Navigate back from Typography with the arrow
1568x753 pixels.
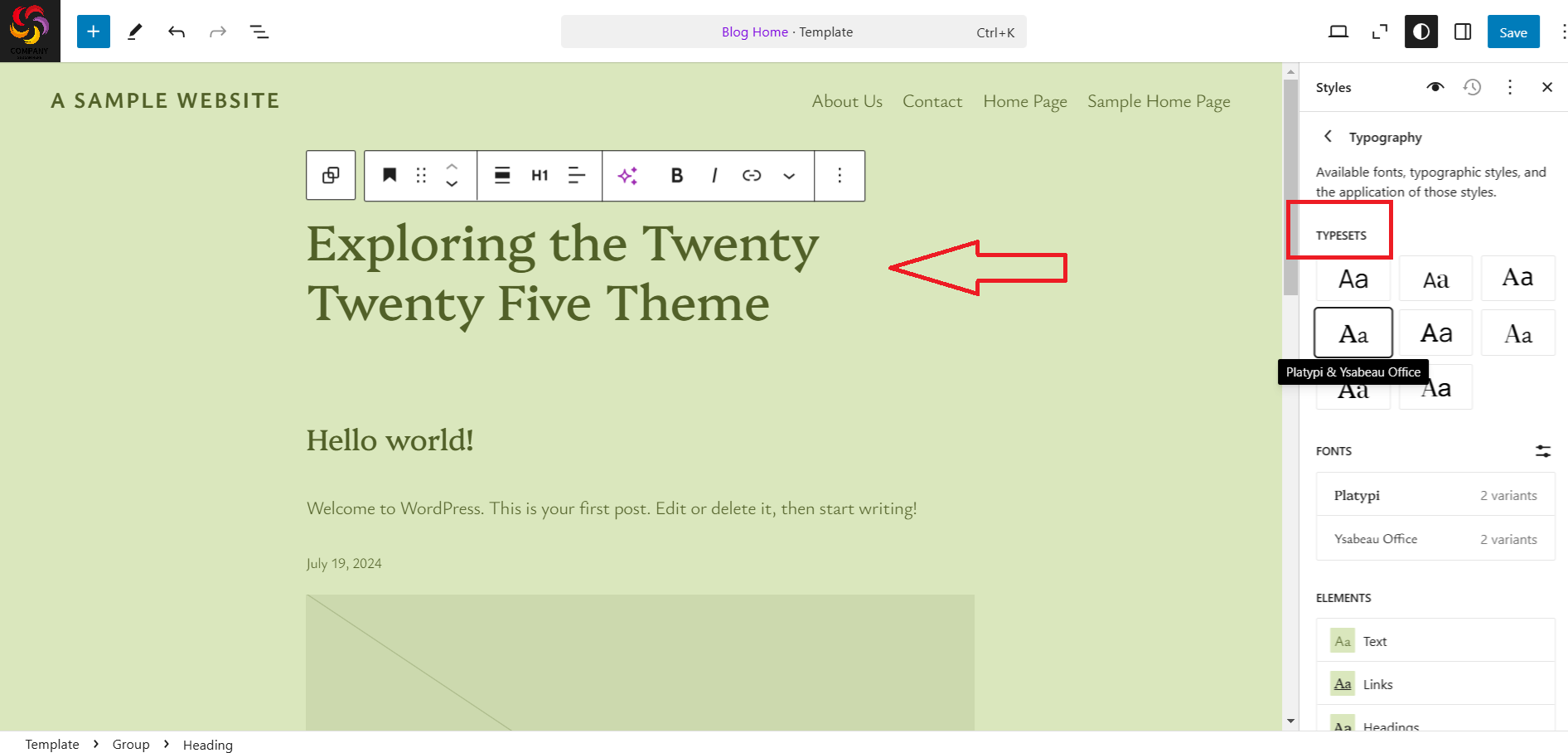[1328, 136]
